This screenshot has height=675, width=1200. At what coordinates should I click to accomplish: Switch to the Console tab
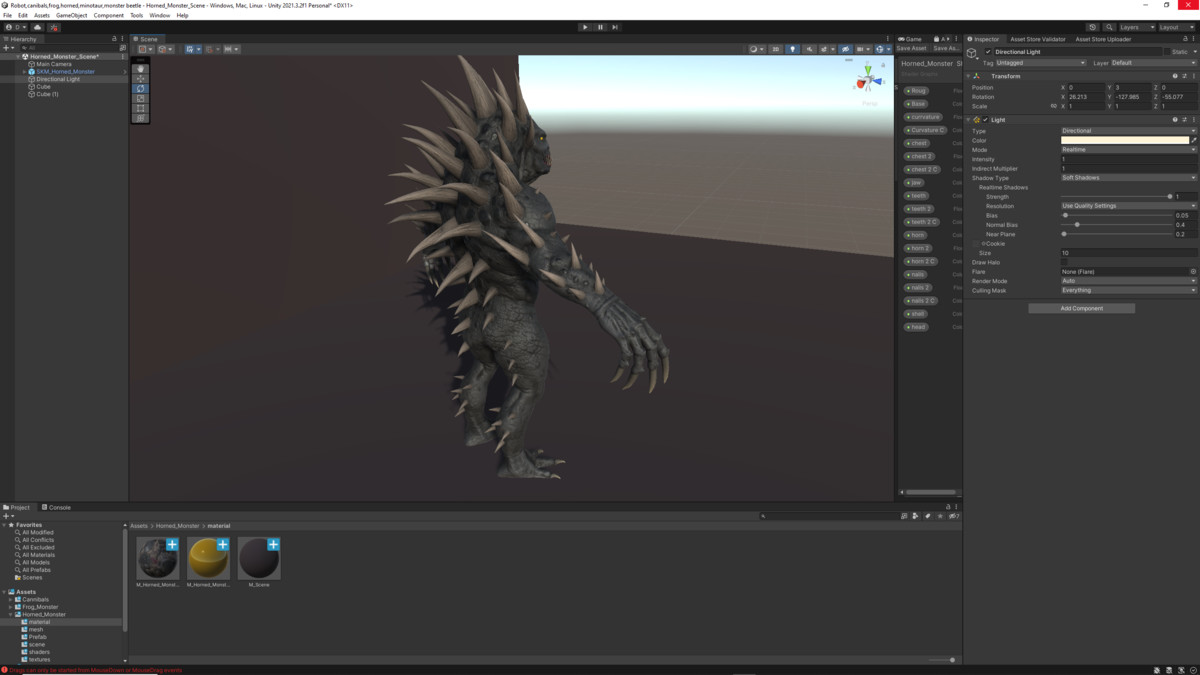coord(57,508)
